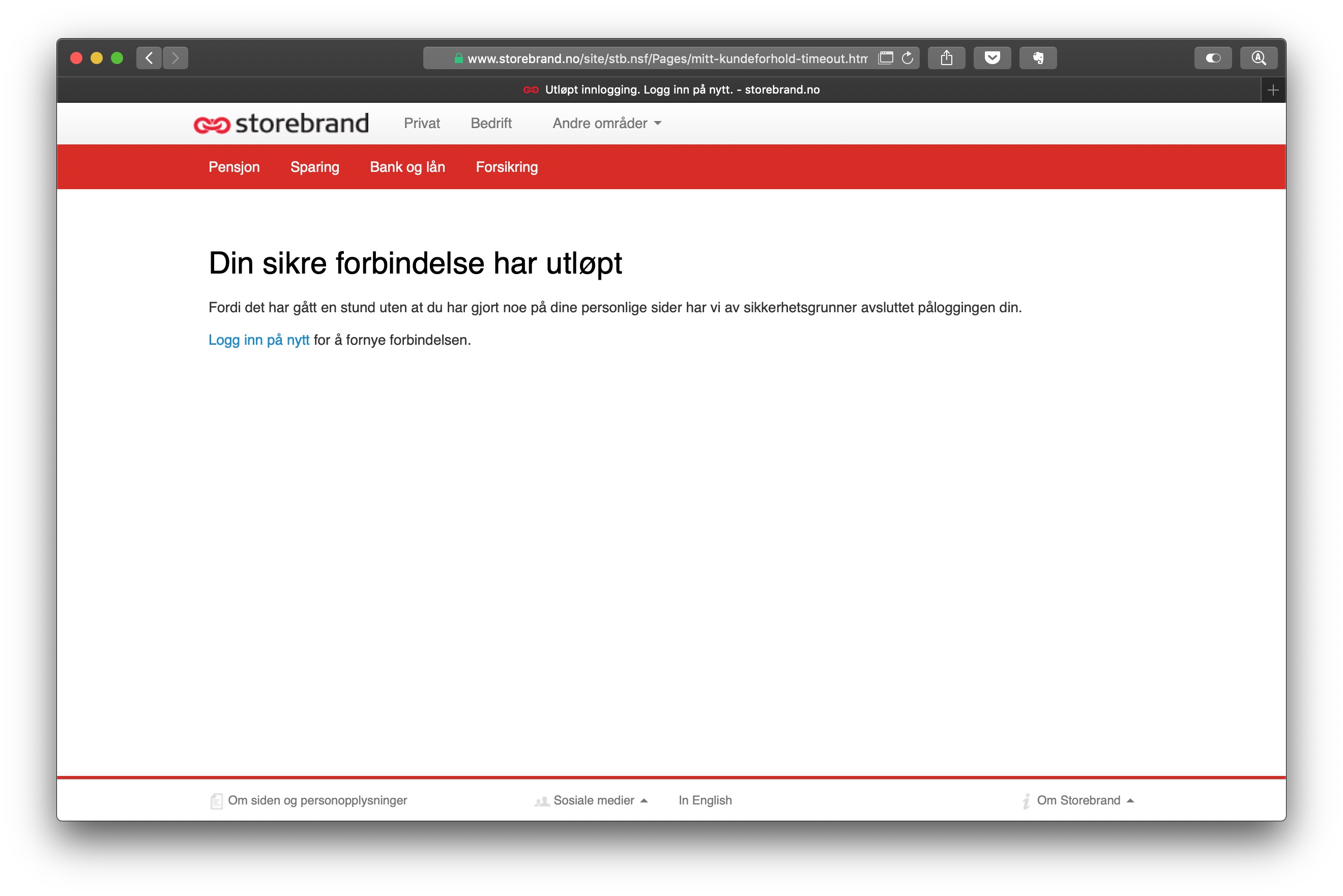Maximize the window with the green button
1343x896 pixels.
pyautogui.click(x=116, y=57)
